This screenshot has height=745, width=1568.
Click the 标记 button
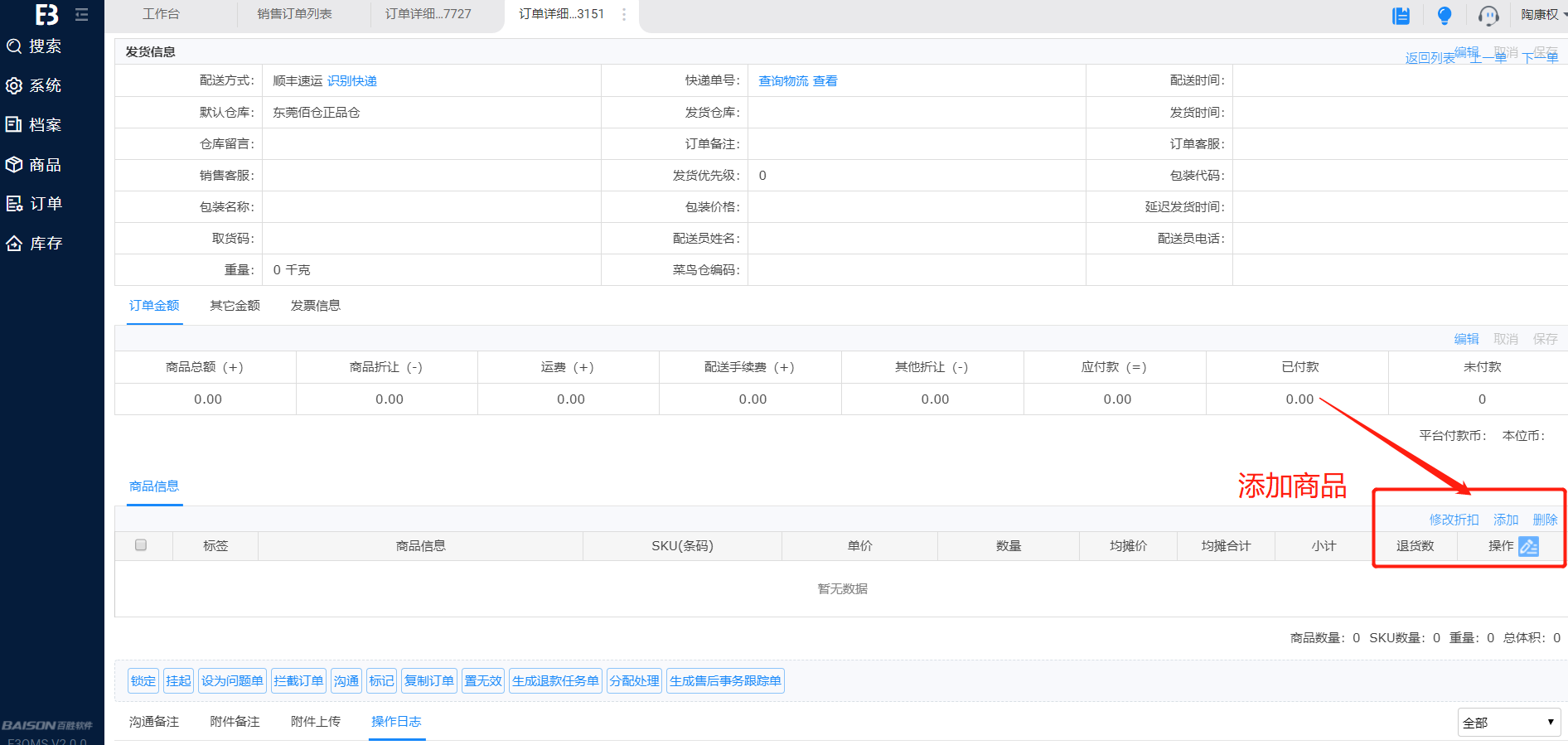pyautogui.click(x=381, y=681)
